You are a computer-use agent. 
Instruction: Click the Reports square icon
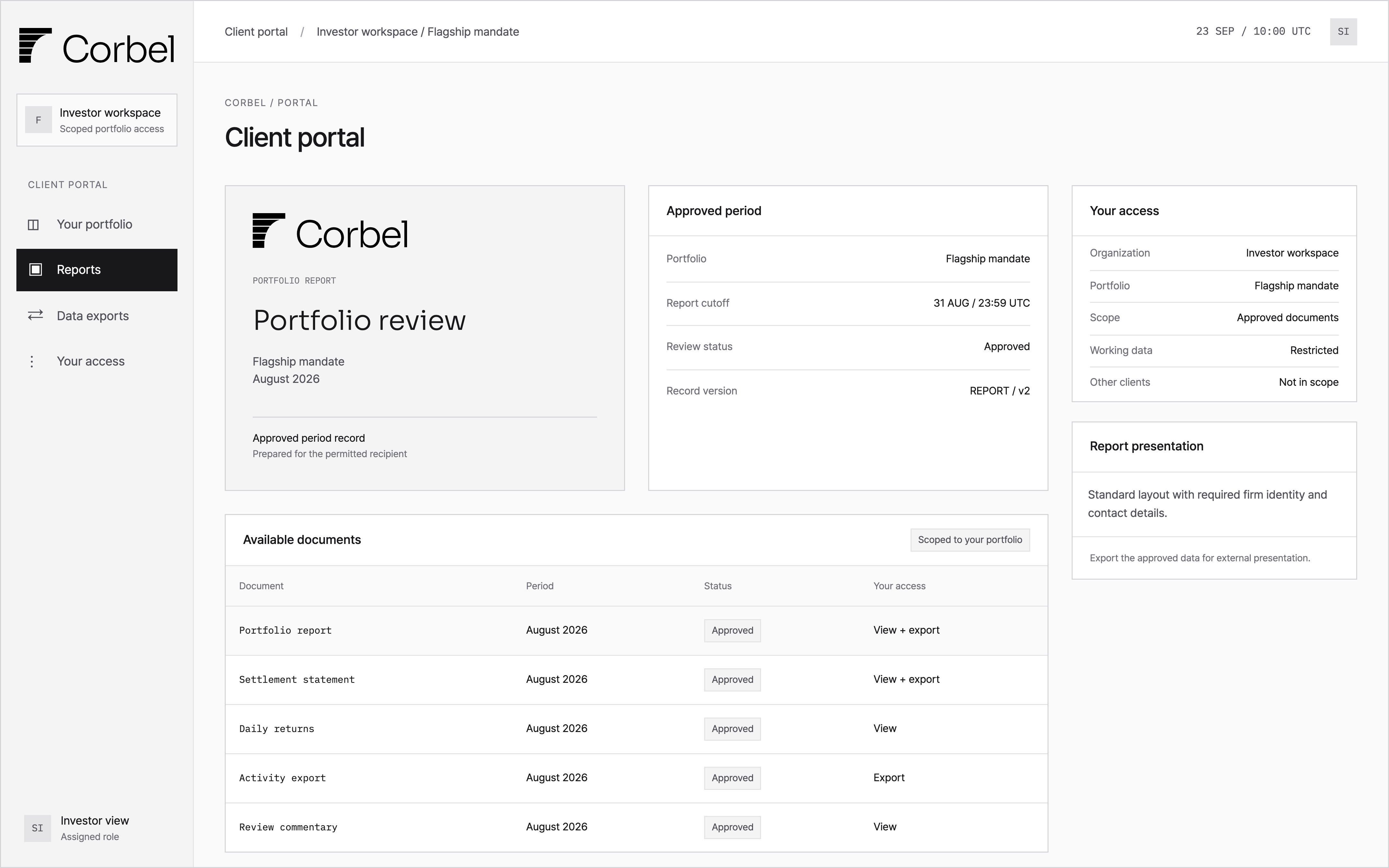tap(36, 269)
